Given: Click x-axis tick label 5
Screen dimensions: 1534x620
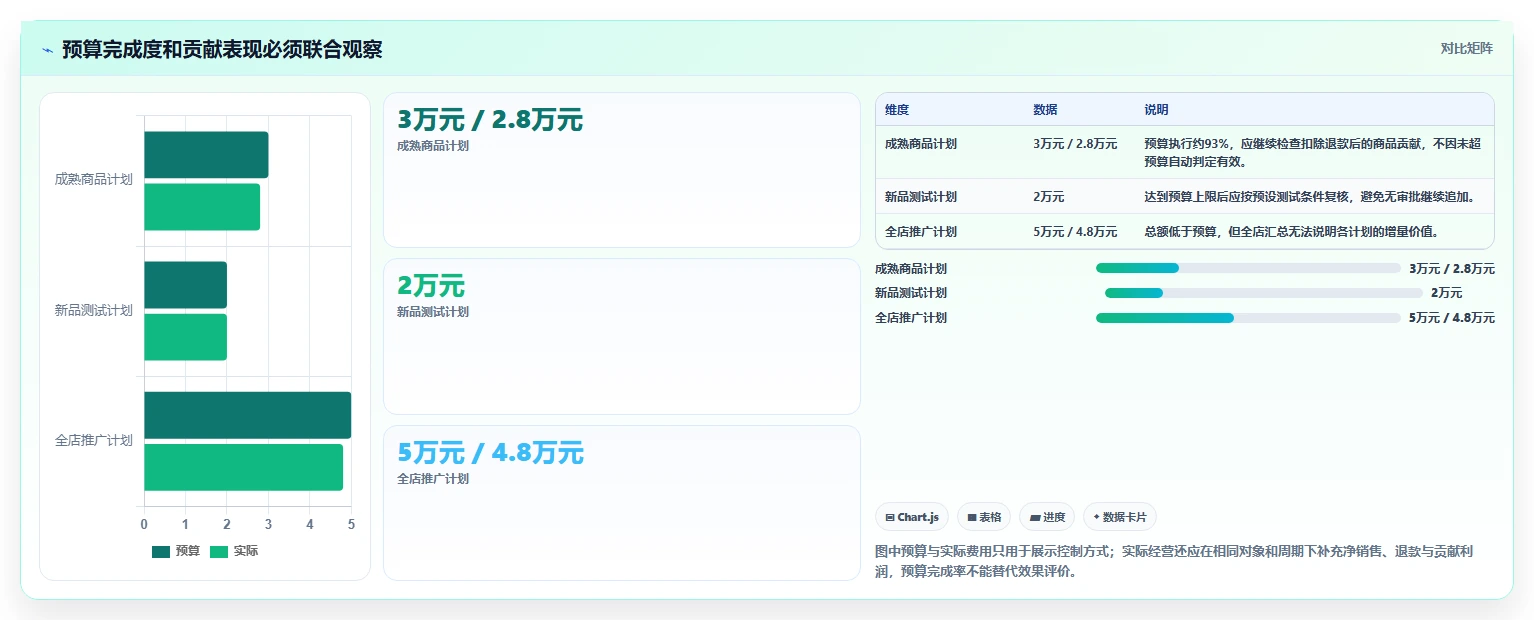Looking at the screenshot, I should tap(351, 525).
